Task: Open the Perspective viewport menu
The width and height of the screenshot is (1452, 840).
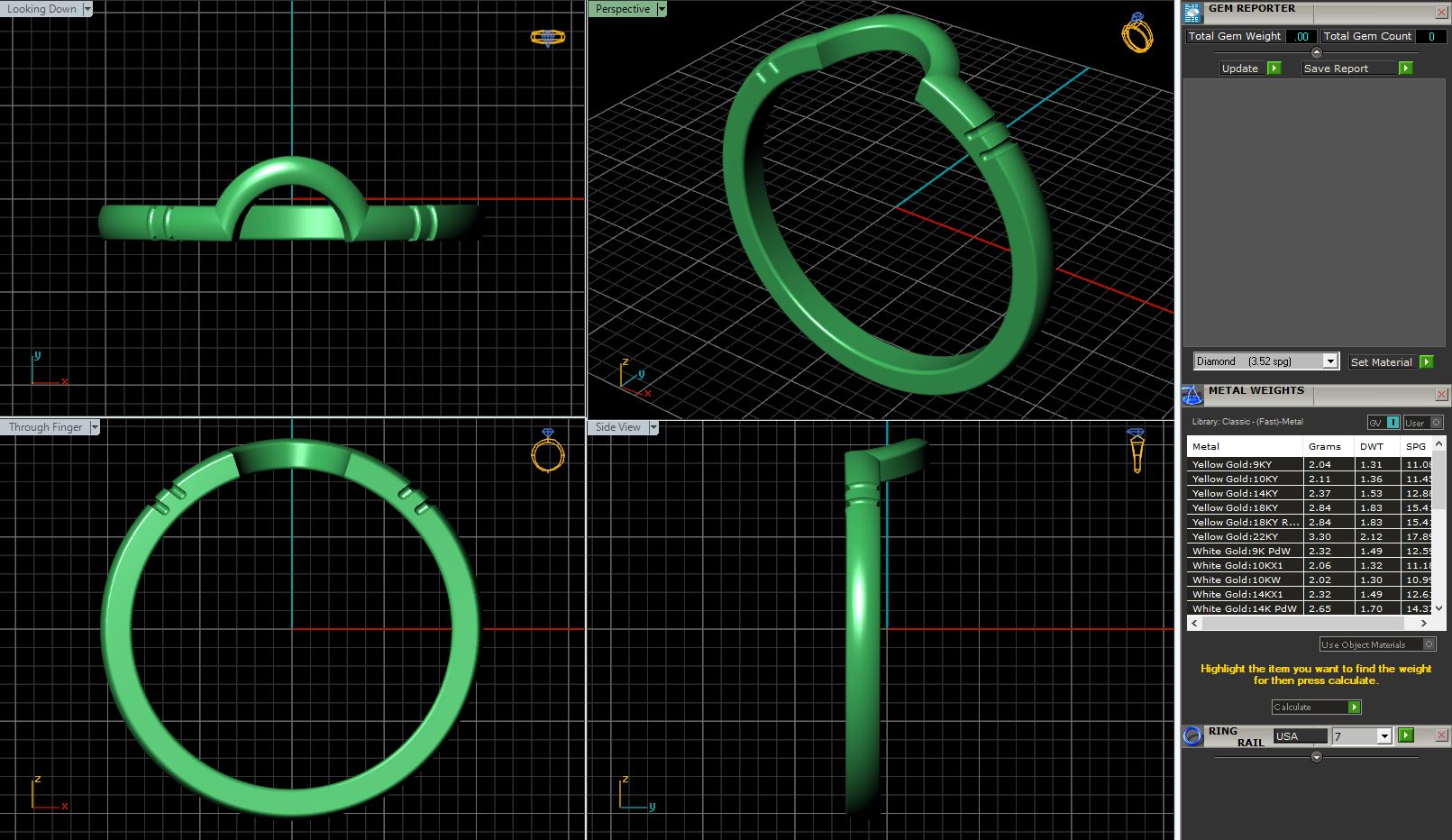Action: point(662,9)
